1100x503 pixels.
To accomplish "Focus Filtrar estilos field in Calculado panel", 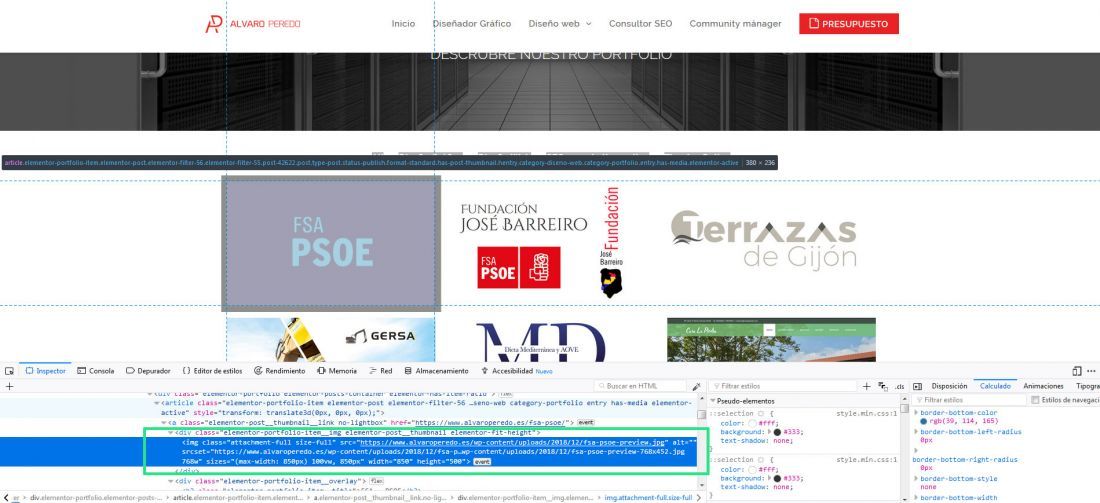I will point(970,400).
